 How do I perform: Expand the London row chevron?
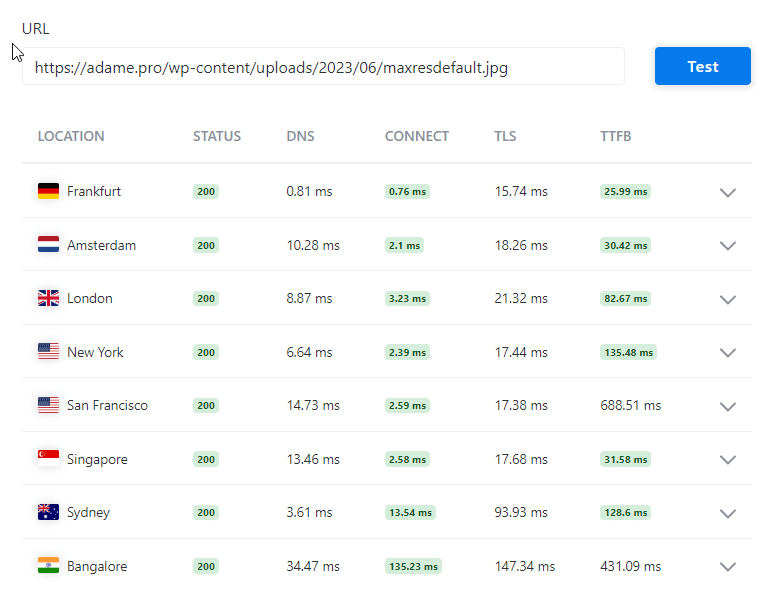tap(728, 299)
